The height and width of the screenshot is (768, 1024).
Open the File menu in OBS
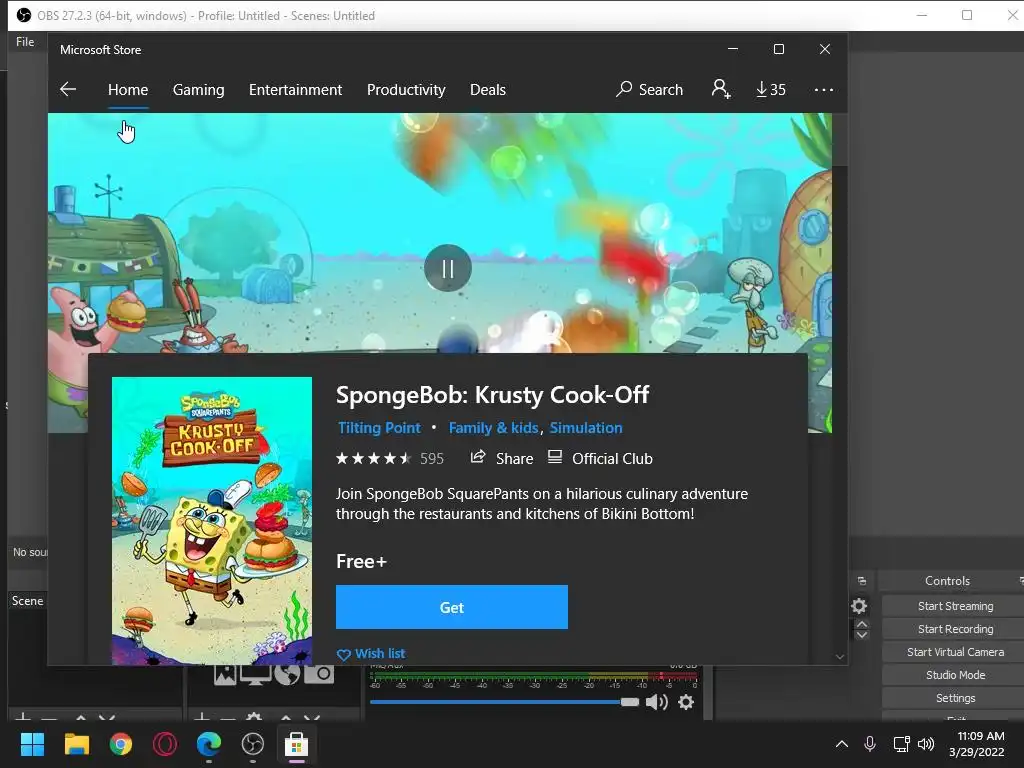25,42
